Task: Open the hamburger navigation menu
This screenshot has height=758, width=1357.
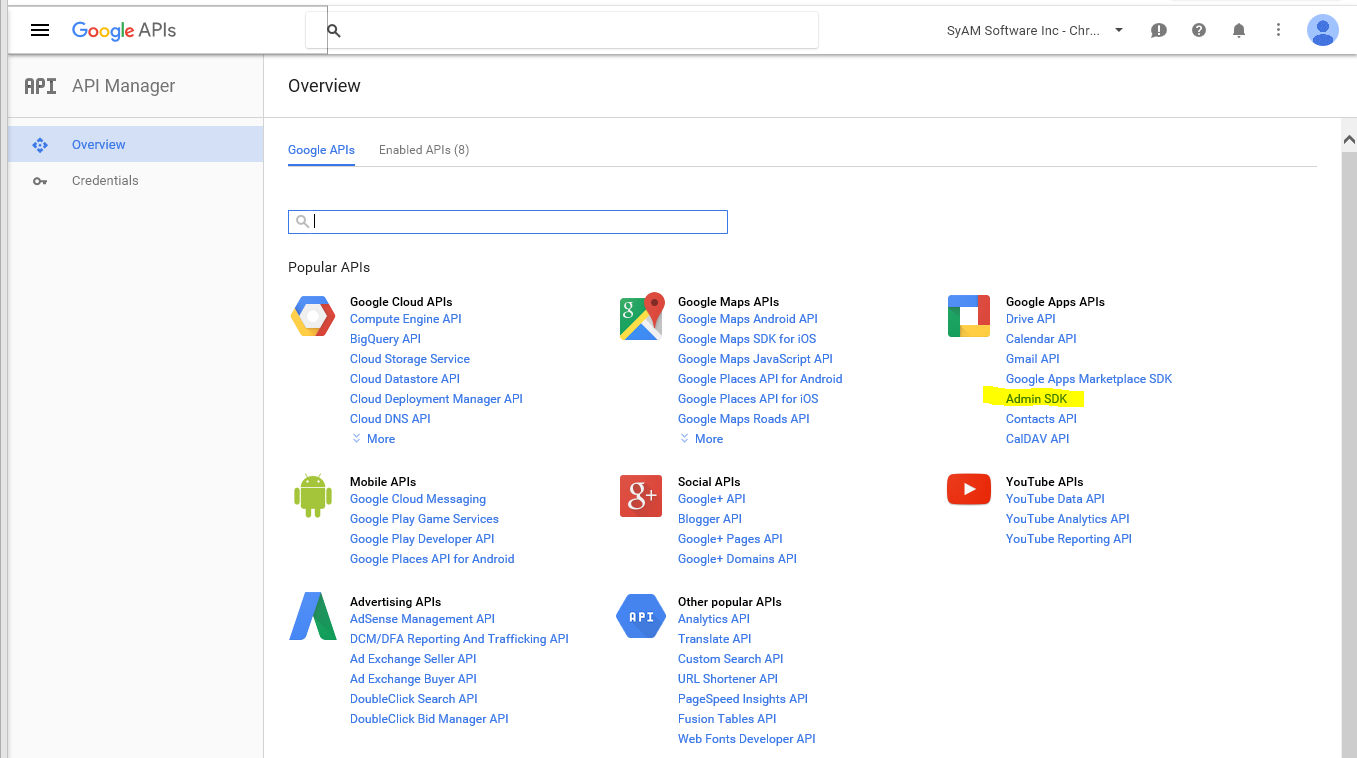Action: pyautogui.click(x=40, y=30)
